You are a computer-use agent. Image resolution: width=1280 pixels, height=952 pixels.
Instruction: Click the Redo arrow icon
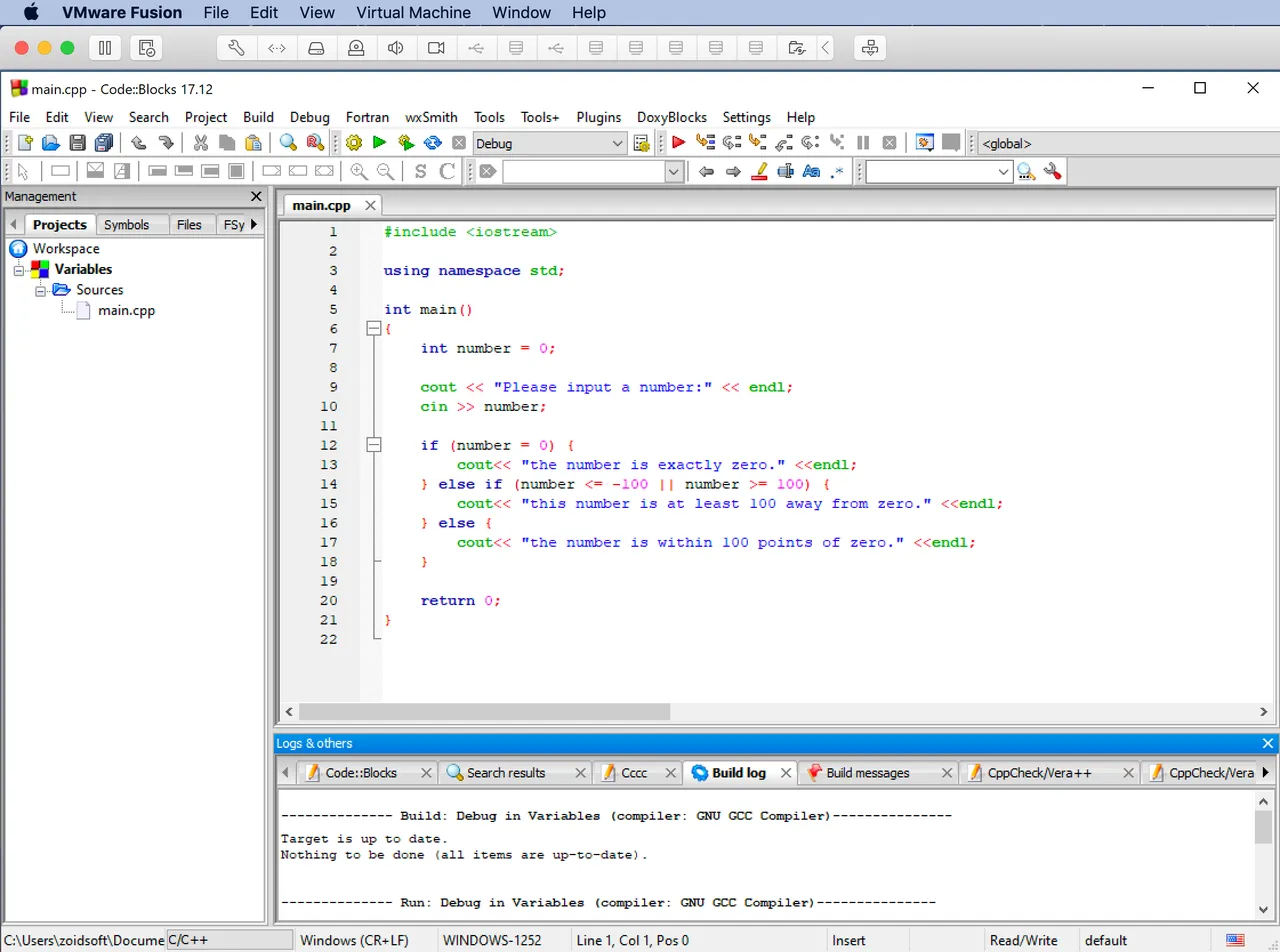pyautogui.click(x=166, y=143)
